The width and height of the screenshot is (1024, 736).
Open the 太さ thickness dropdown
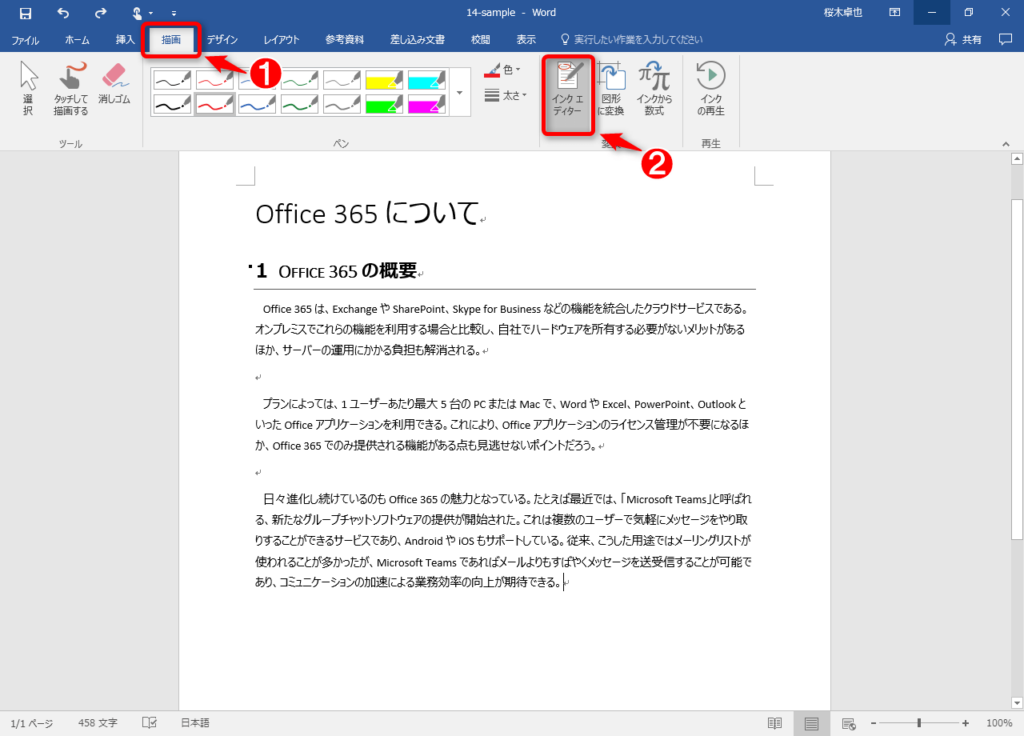pos(505,95)
